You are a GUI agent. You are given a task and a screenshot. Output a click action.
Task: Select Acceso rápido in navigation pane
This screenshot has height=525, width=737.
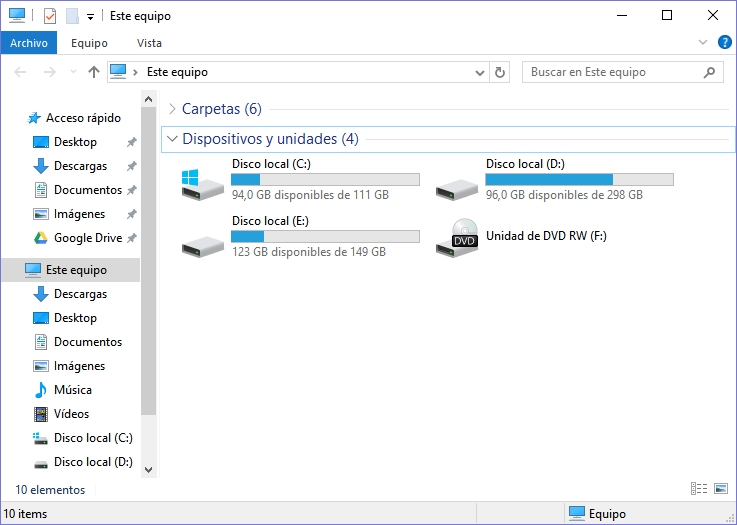[x=83, y=118]
